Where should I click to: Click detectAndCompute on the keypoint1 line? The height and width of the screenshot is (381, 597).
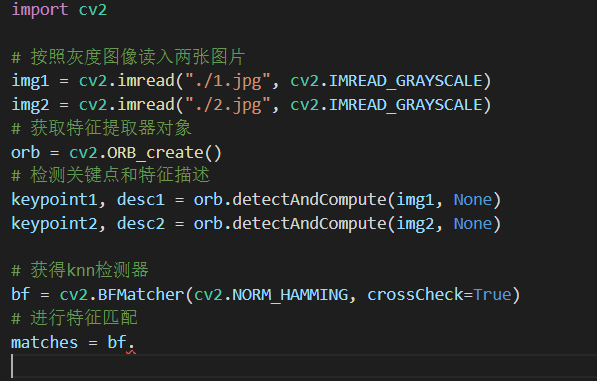point(309,200)
